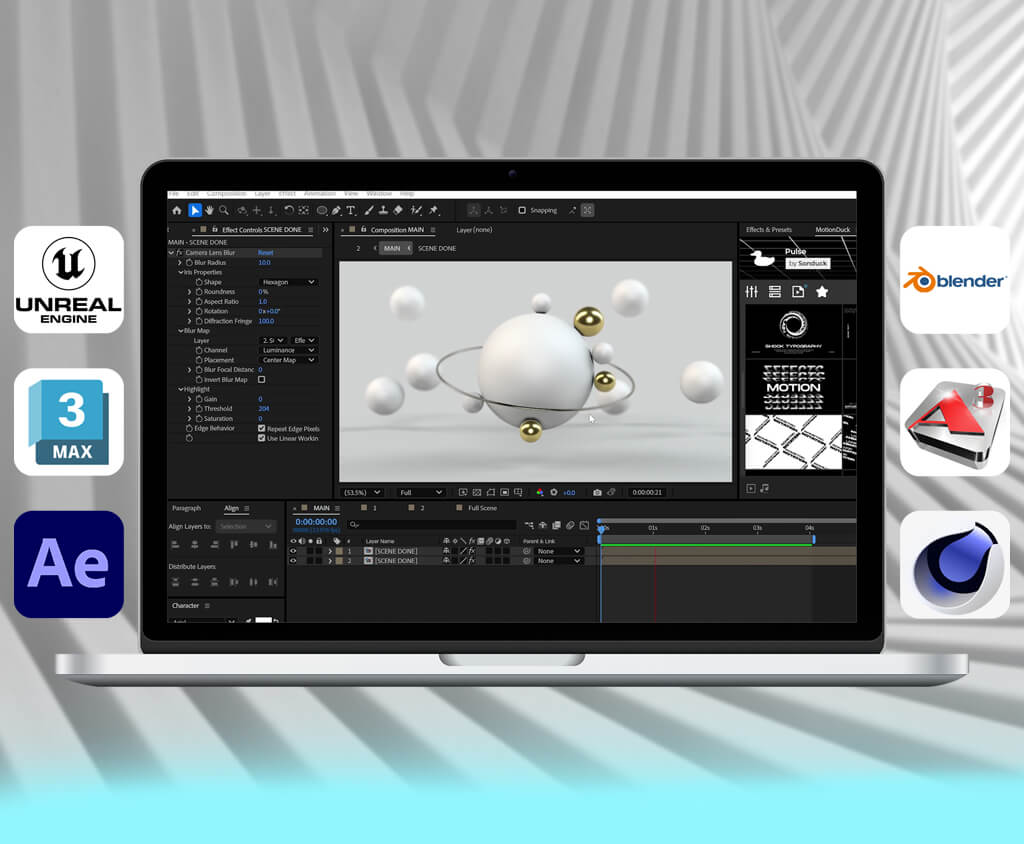Toggle the Camera Lens Blur fx switch

point(179,253)
